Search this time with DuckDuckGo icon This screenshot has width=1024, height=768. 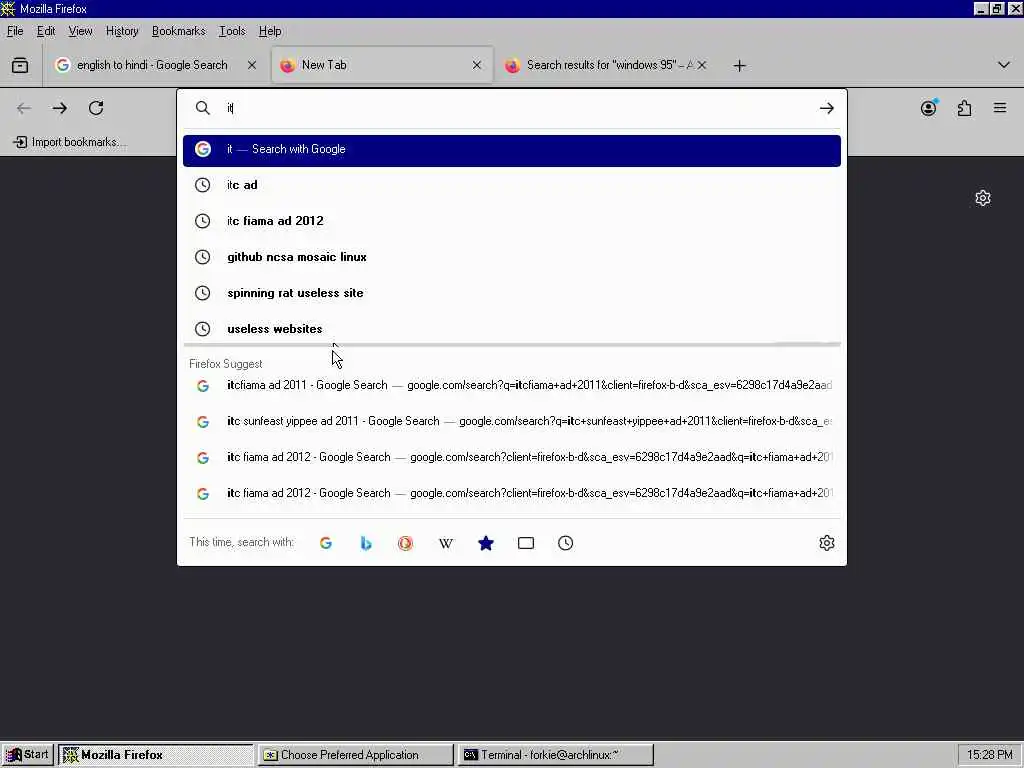pyautogui.click(x=406, y=543)
